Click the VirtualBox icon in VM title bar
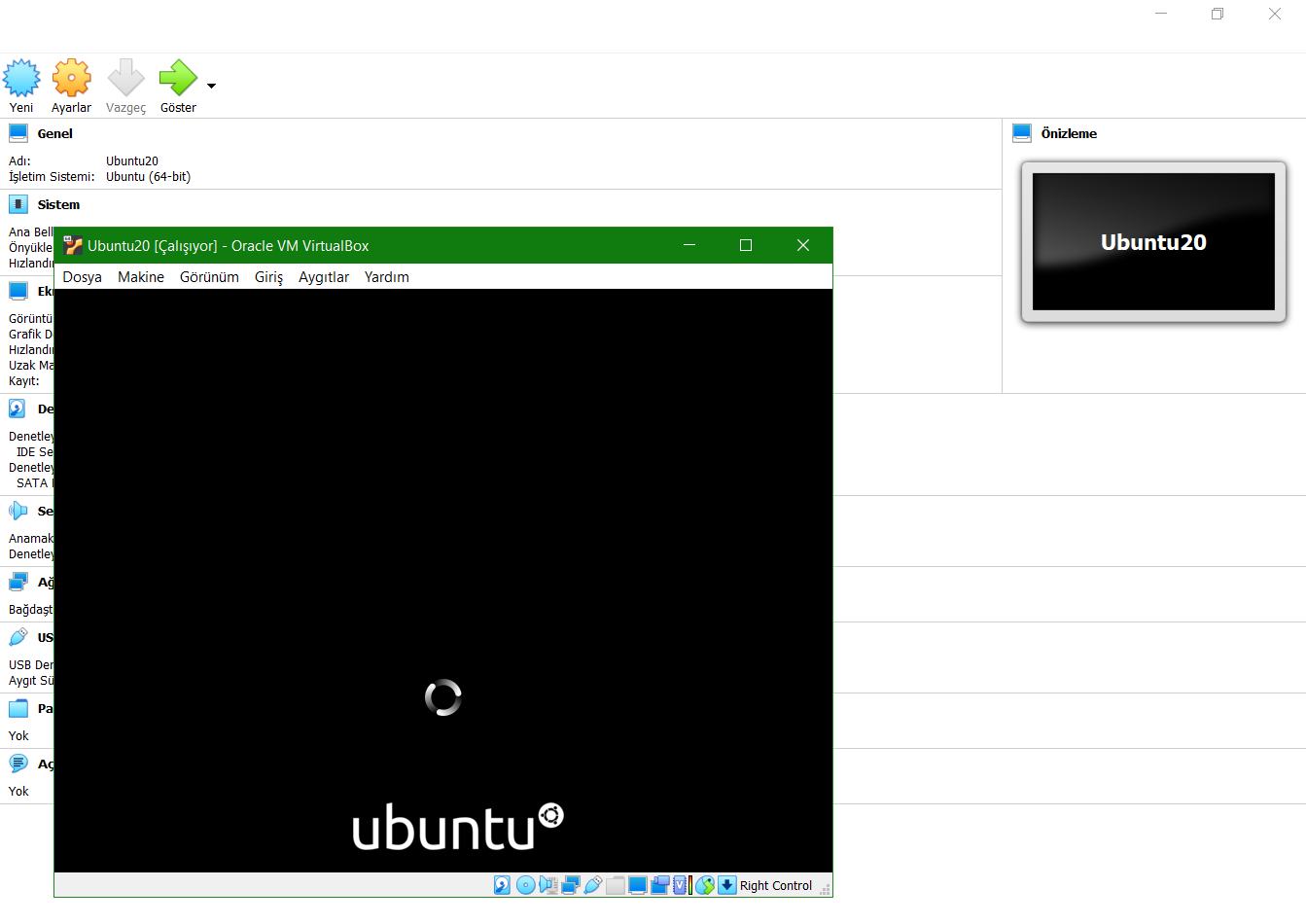1306x924 pixels. (x=73, y=245)
